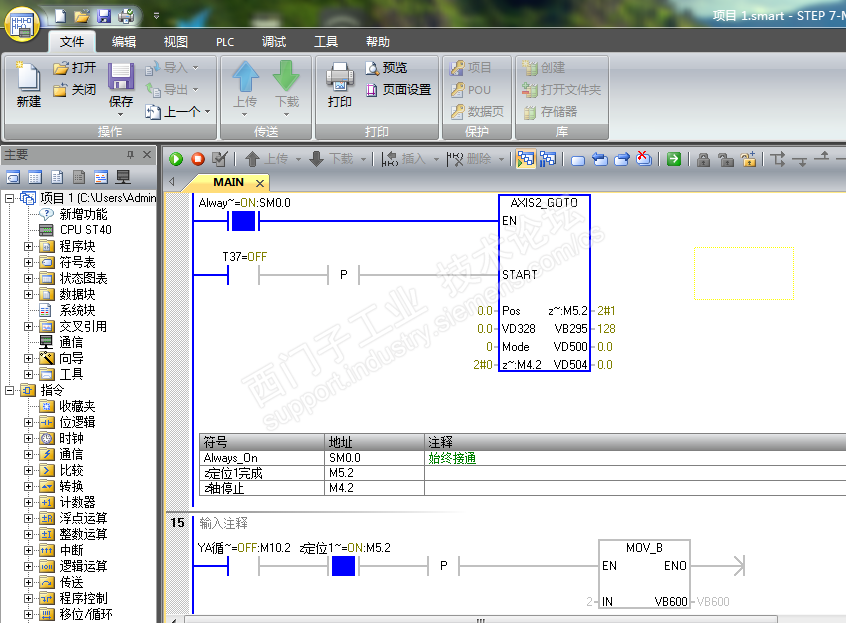Screen dimensions: 846x623
Task: Switch to the 工具 ribbon tab
Action: tap(326, 42)
